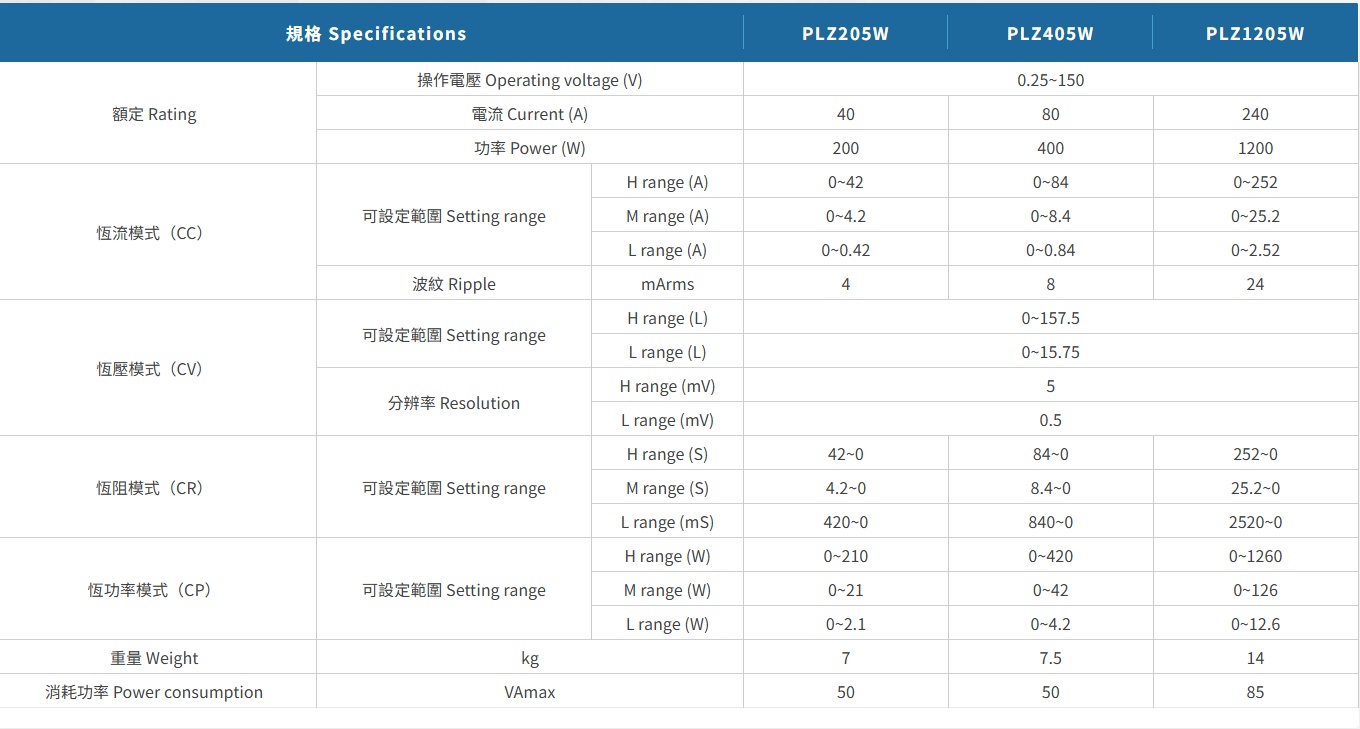Click the CP mode category cell
Screen dimensions: 1360x729
pos(149,590)
